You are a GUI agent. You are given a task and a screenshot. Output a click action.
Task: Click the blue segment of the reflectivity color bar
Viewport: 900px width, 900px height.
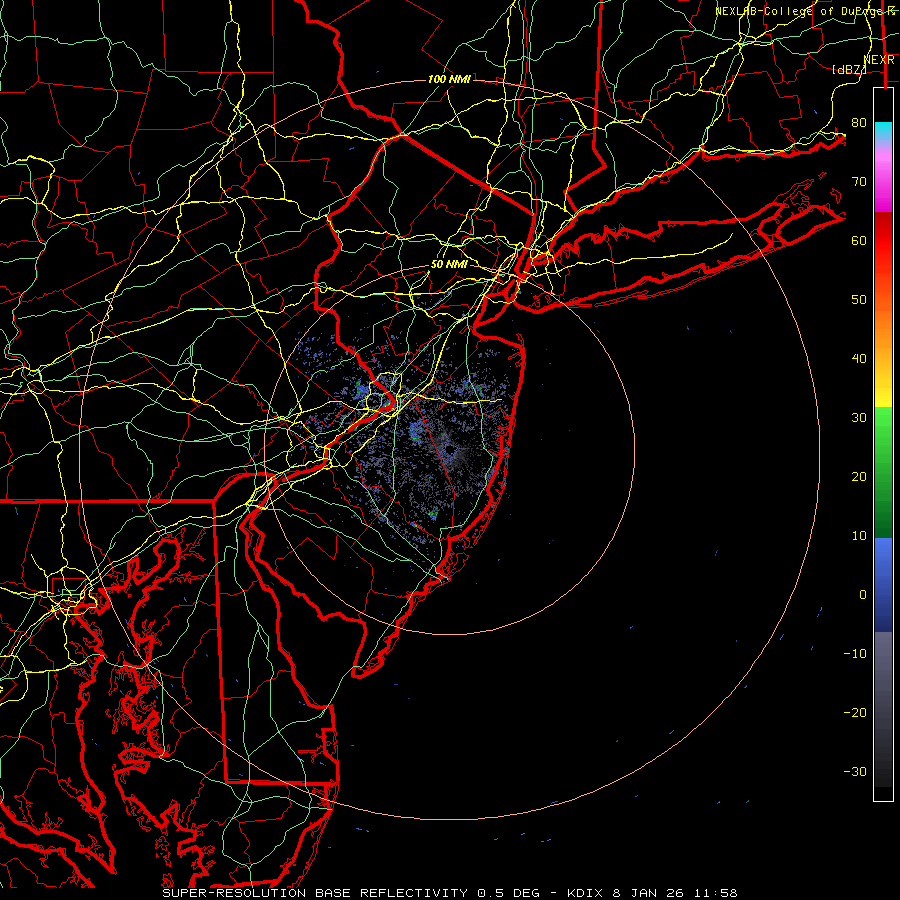[883, 584]
